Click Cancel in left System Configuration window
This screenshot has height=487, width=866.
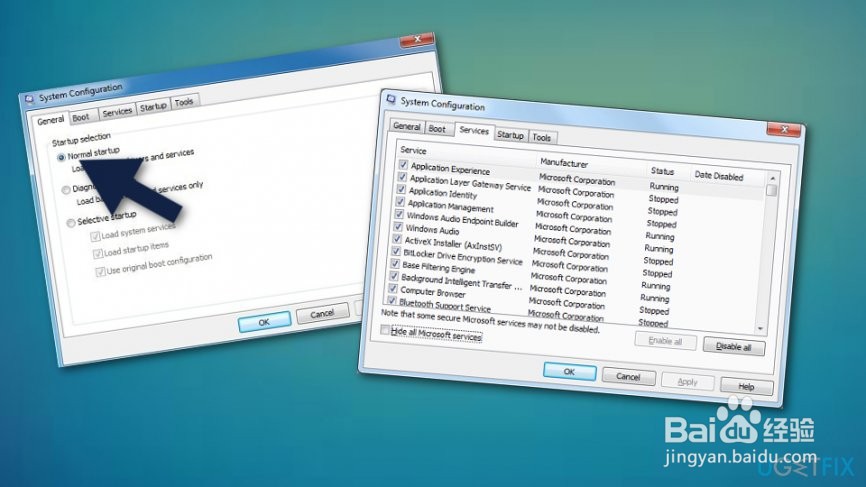pyautogui.click(x=322, y=314)
